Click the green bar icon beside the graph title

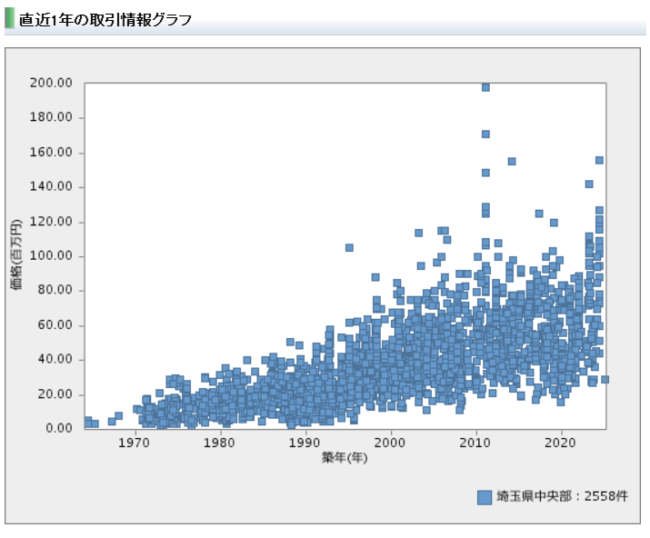point(10,19)
